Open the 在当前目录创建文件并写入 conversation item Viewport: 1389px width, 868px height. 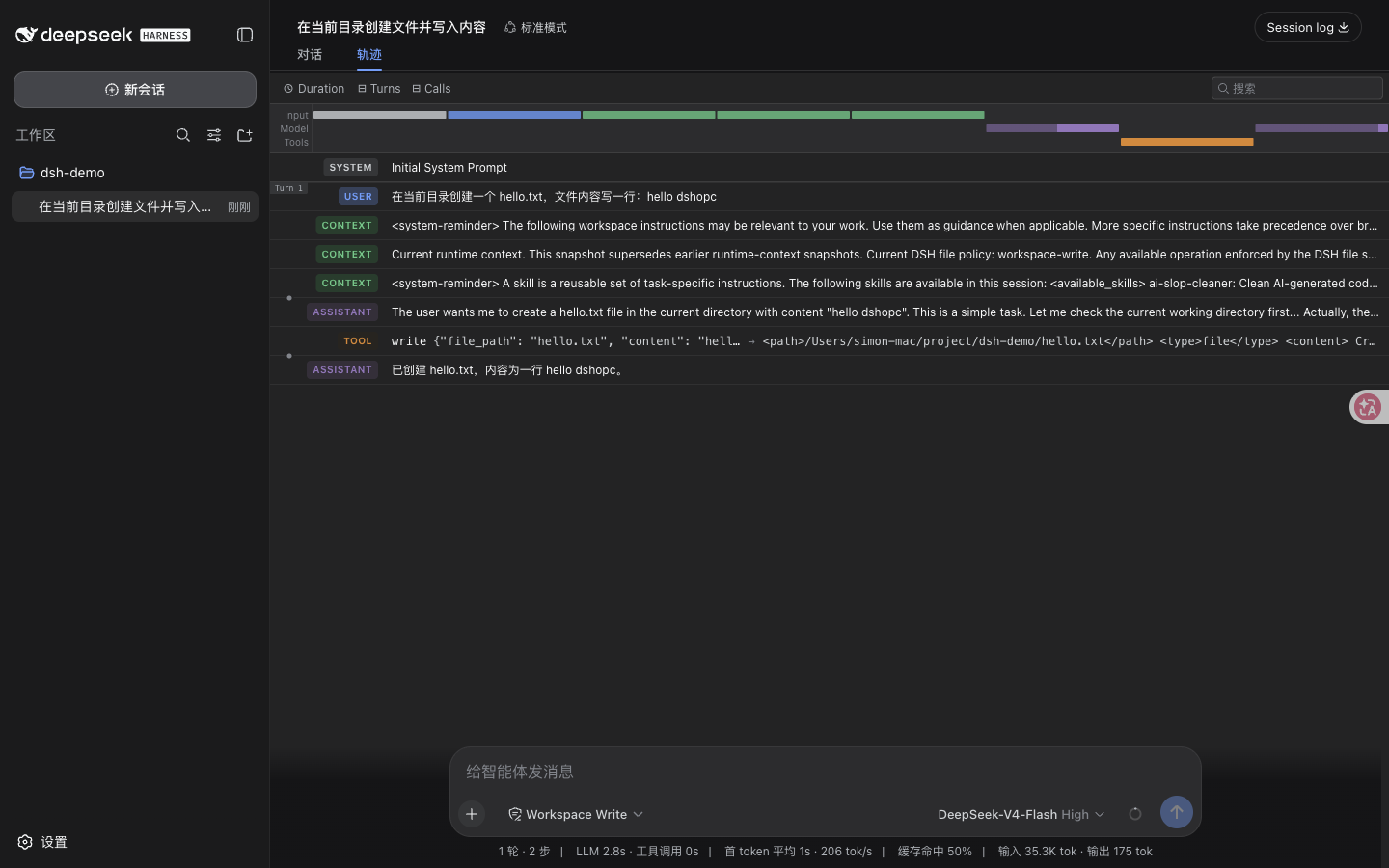click(135, 206)
